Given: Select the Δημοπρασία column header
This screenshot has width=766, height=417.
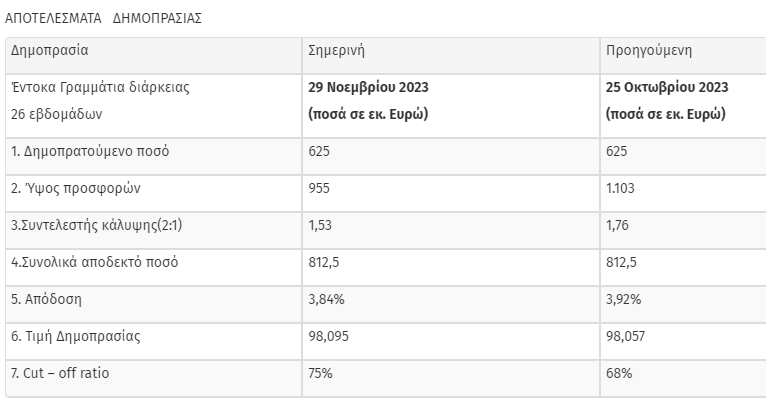Looking at the screenshot, I should [x=49, y=51].
